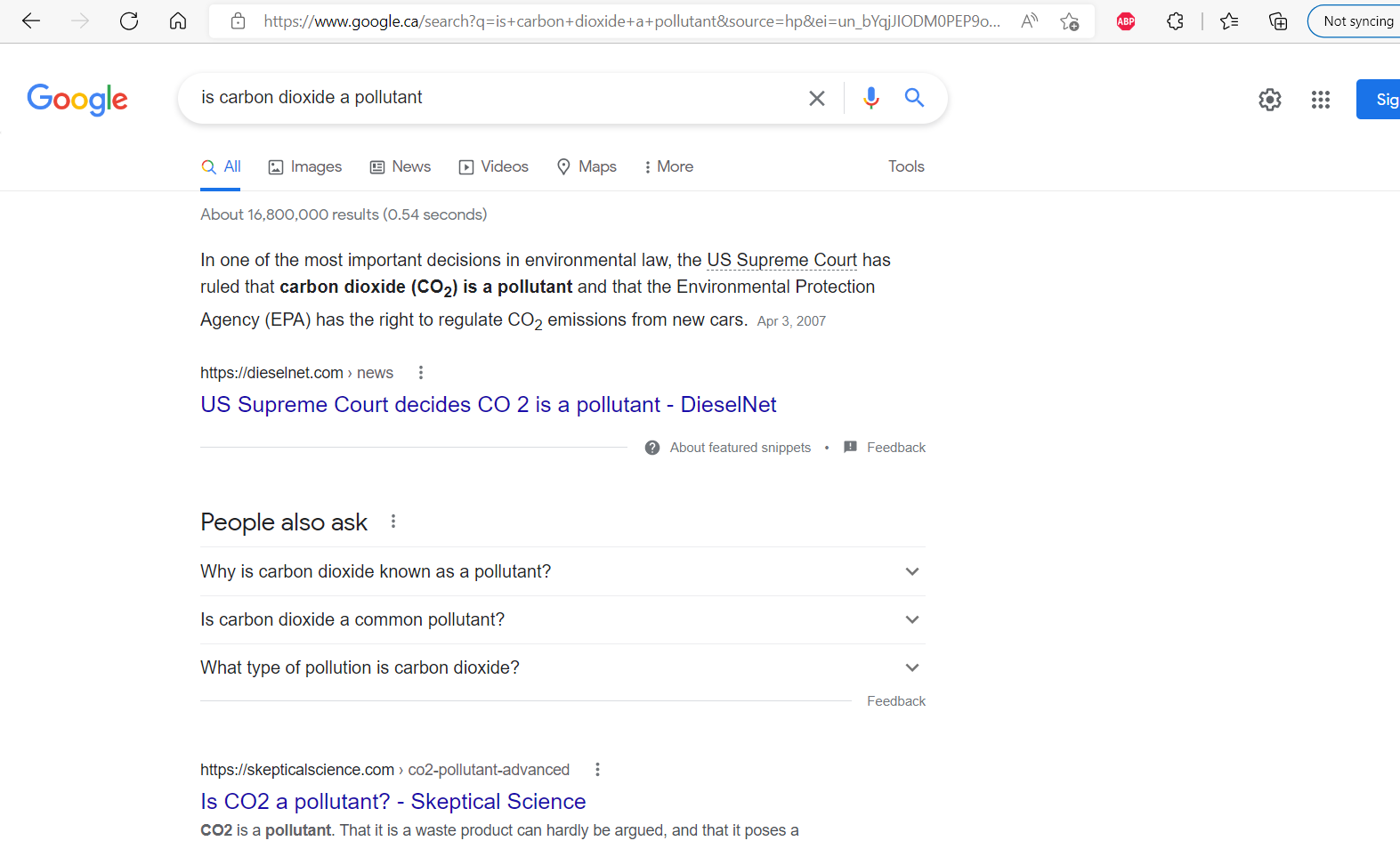Click Feedback next to featured snippet
Screen dimensions: 1400x841
(896, 448)
